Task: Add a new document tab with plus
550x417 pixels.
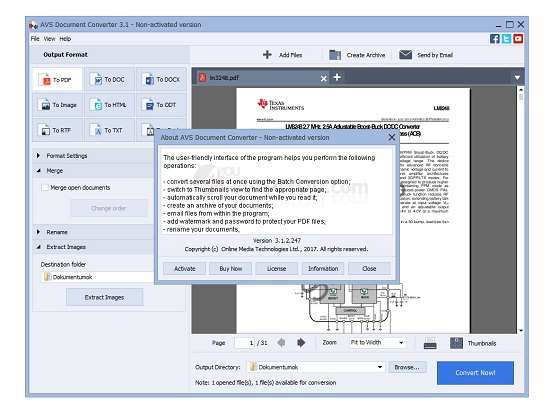Action: pyautogui.click(x=337, y=77)
